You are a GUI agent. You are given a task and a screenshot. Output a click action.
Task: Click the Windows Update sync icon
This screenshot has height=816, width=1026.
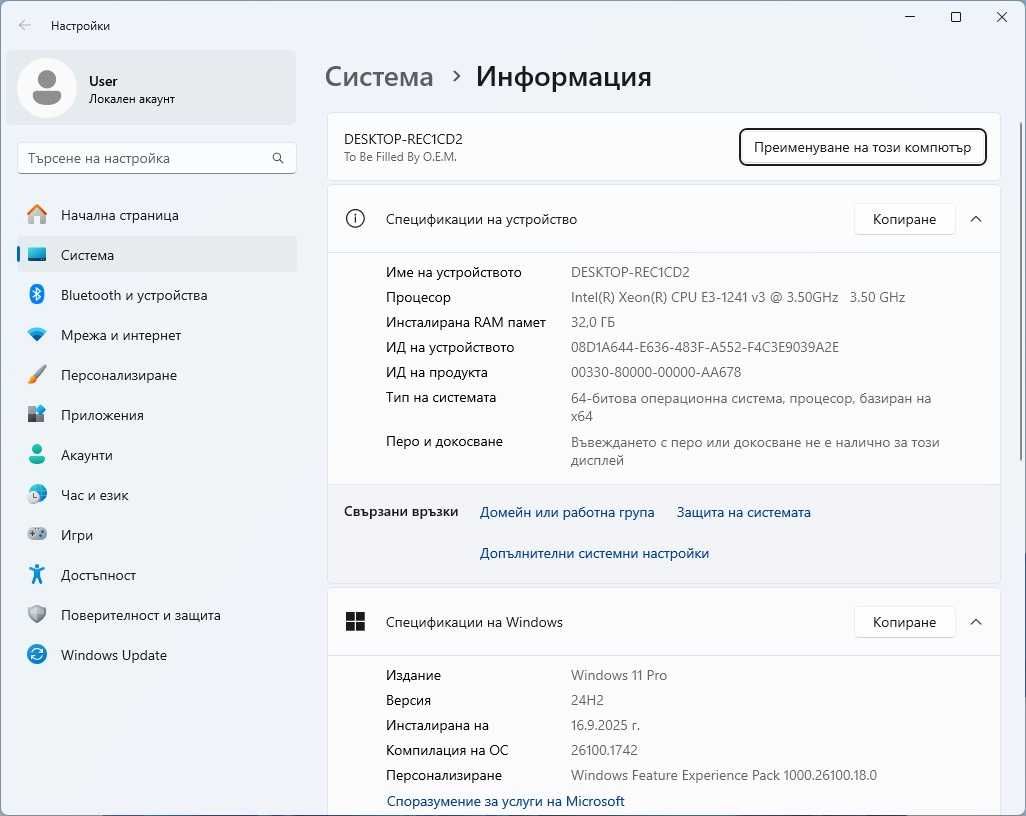point(37,654)
